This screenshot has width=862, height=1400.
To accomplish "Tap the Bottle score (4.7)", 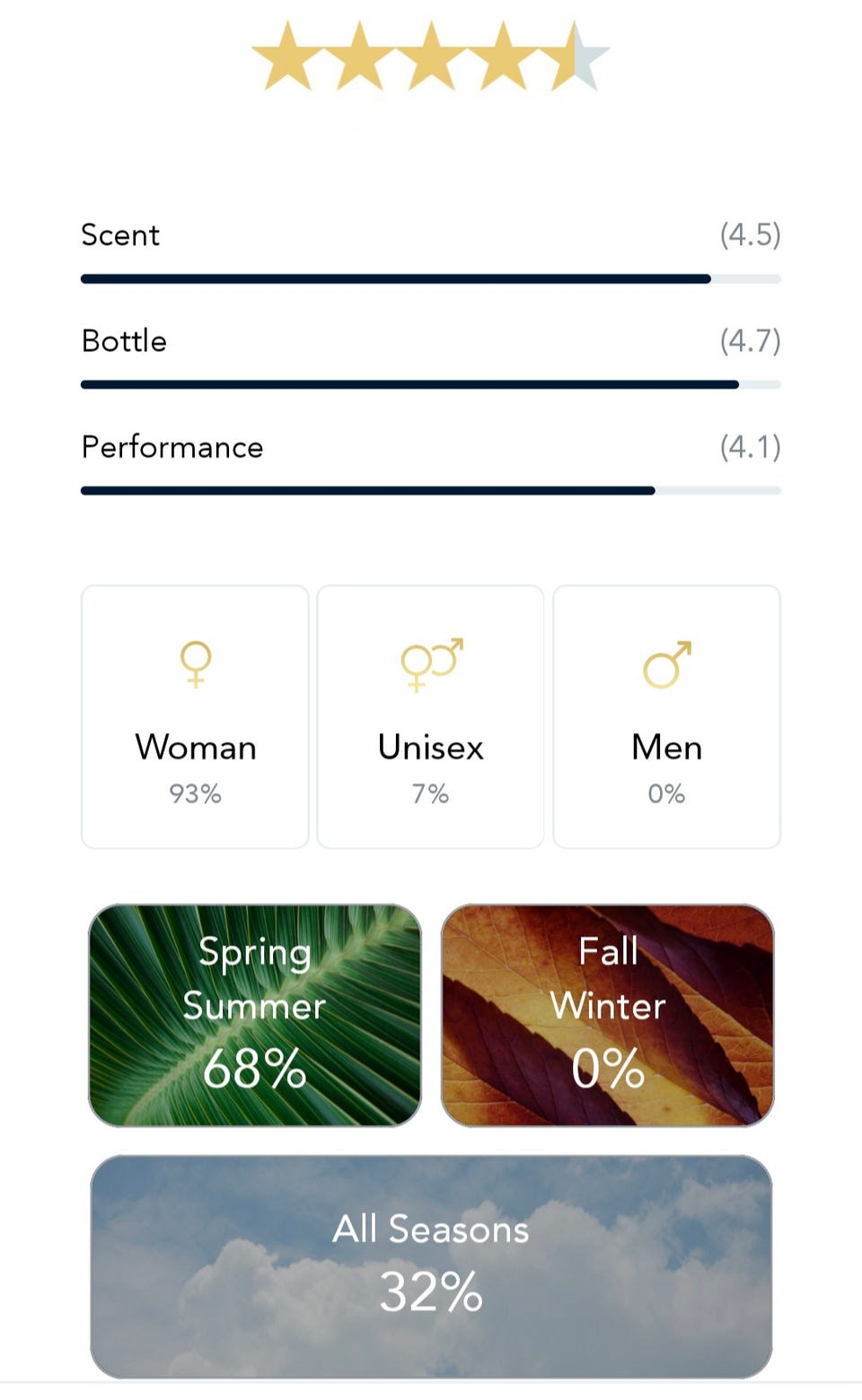I will 750,341.
